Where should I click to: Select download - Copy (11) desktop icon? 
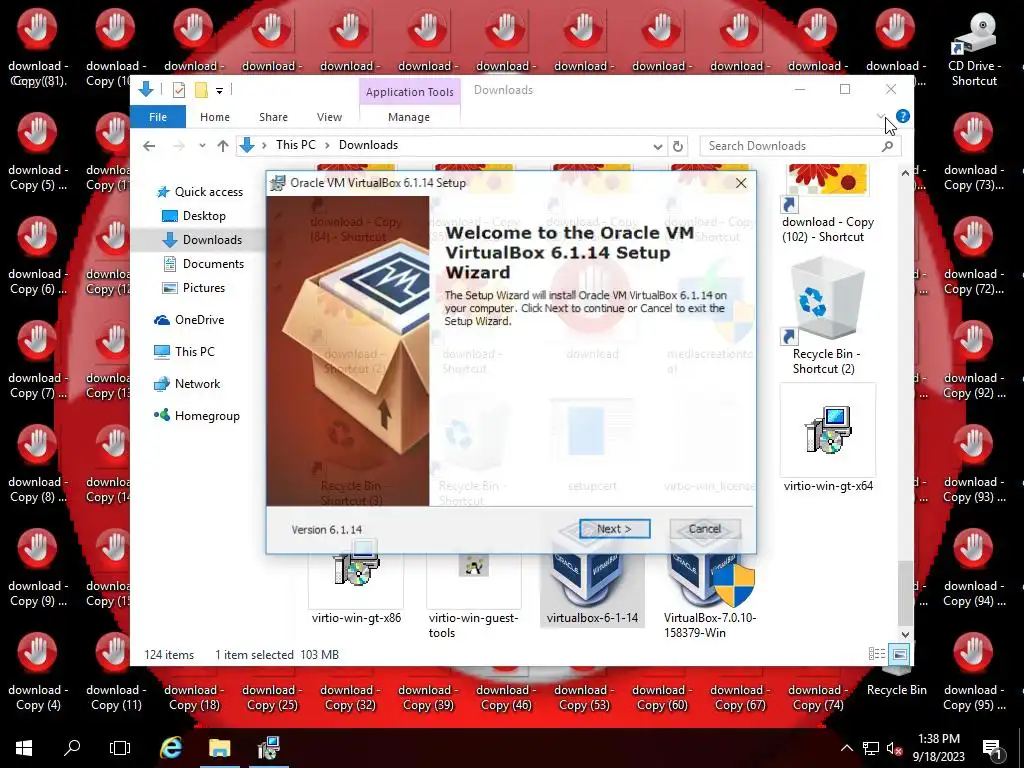tap(116, 671)
